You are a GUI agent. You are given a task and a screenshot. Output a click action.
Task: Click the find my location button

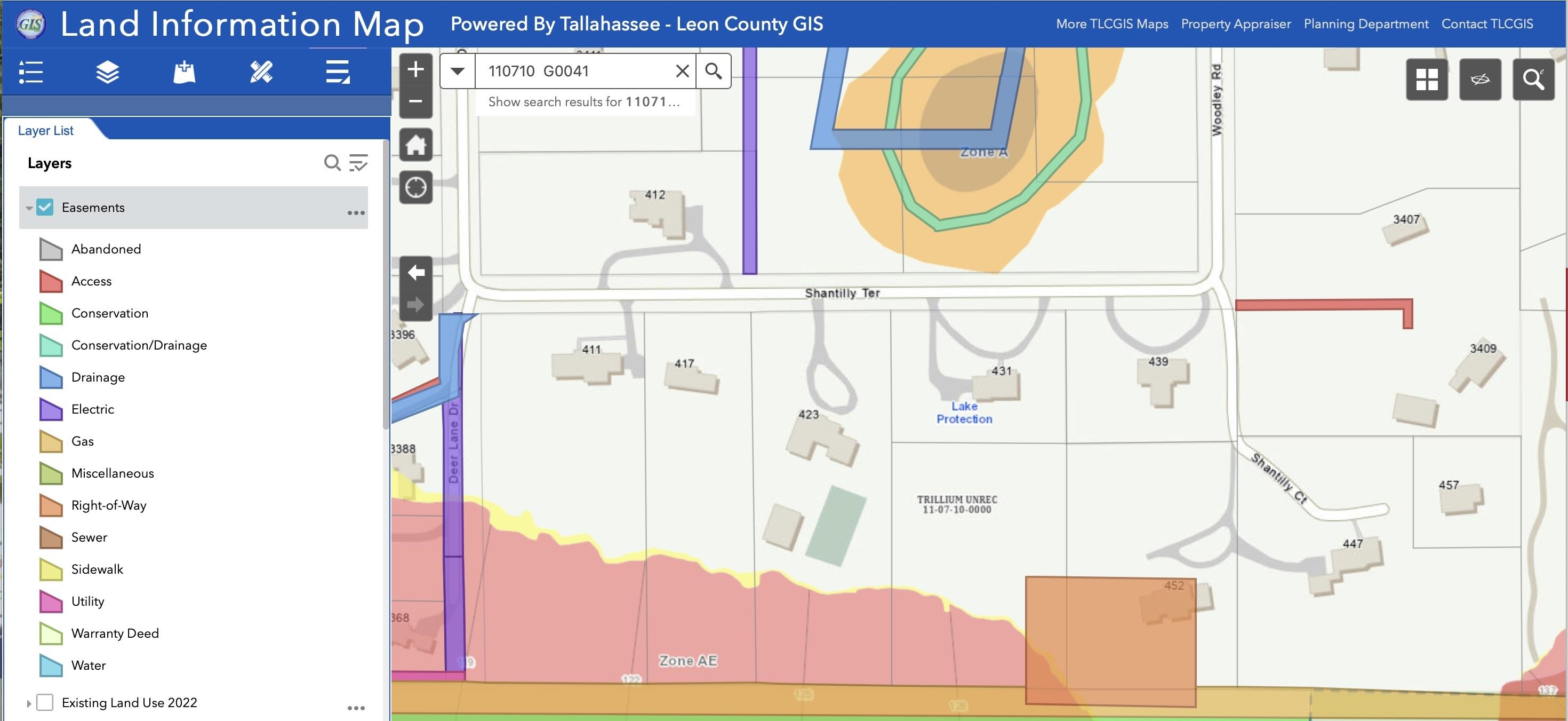[416, 187]
